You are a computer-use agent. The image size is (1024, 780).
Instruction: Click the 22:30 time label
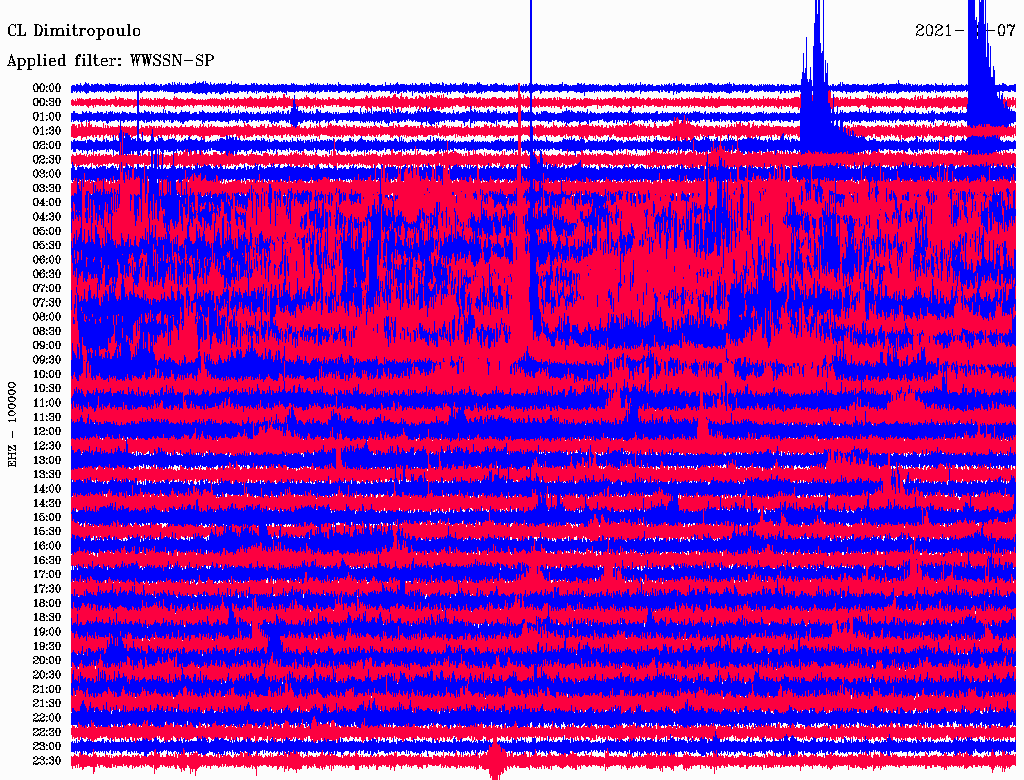[47, 732]
